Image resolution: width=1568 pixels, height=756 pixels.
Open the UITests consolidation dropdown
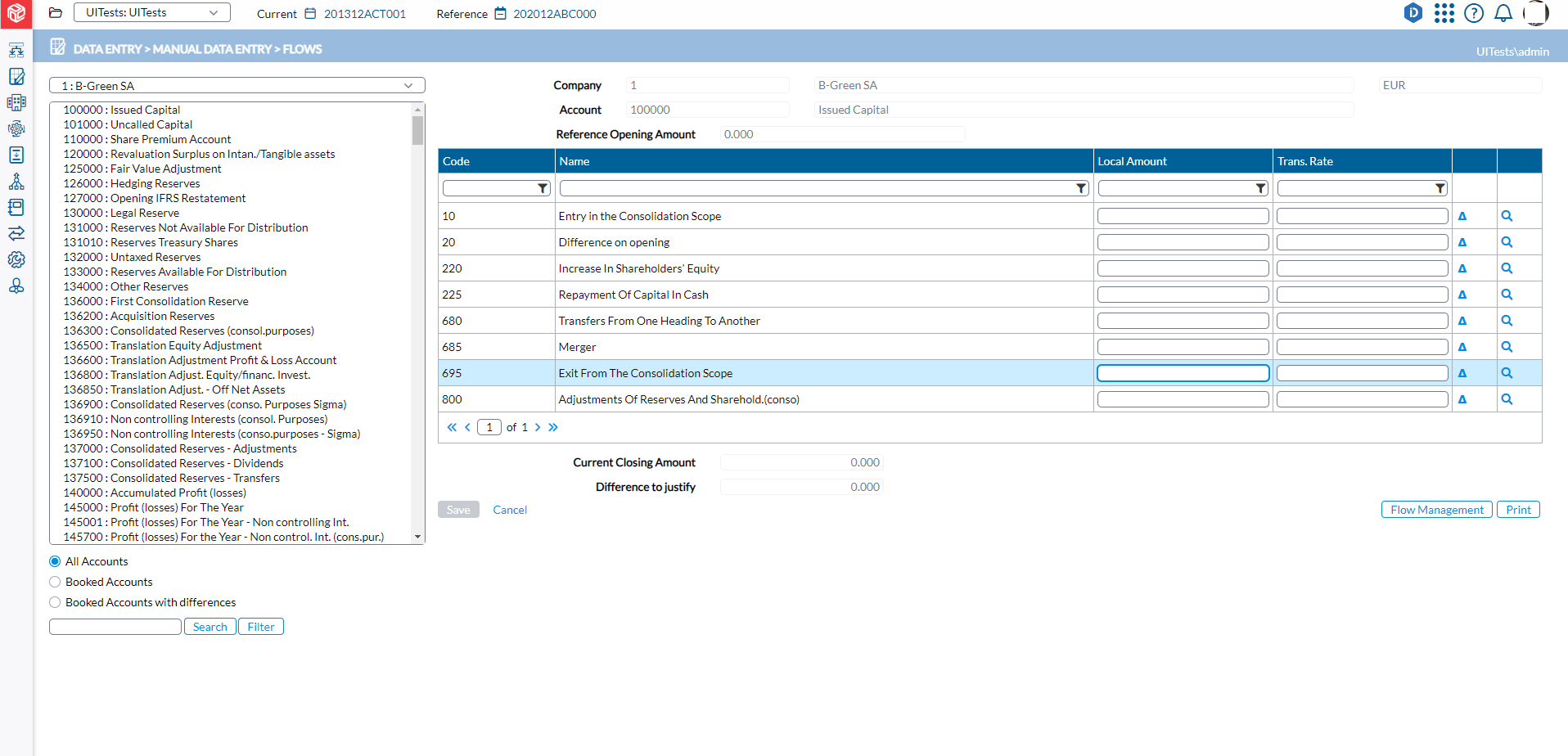pyautogui.click(x=152, y=12)
